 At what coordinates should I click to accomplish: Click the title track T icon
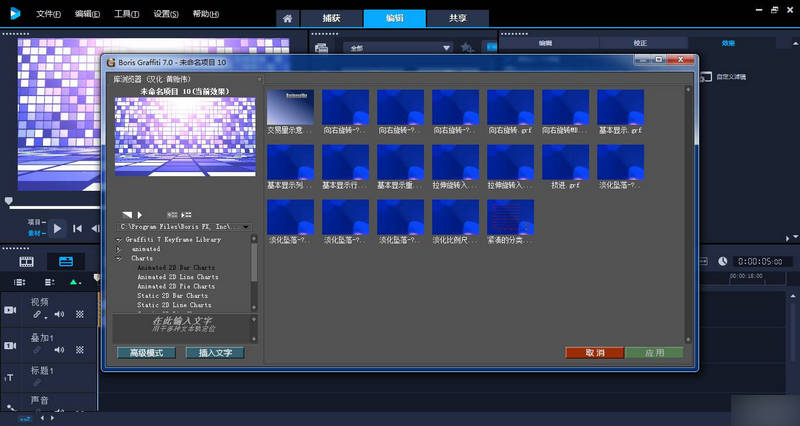(10, 377)
